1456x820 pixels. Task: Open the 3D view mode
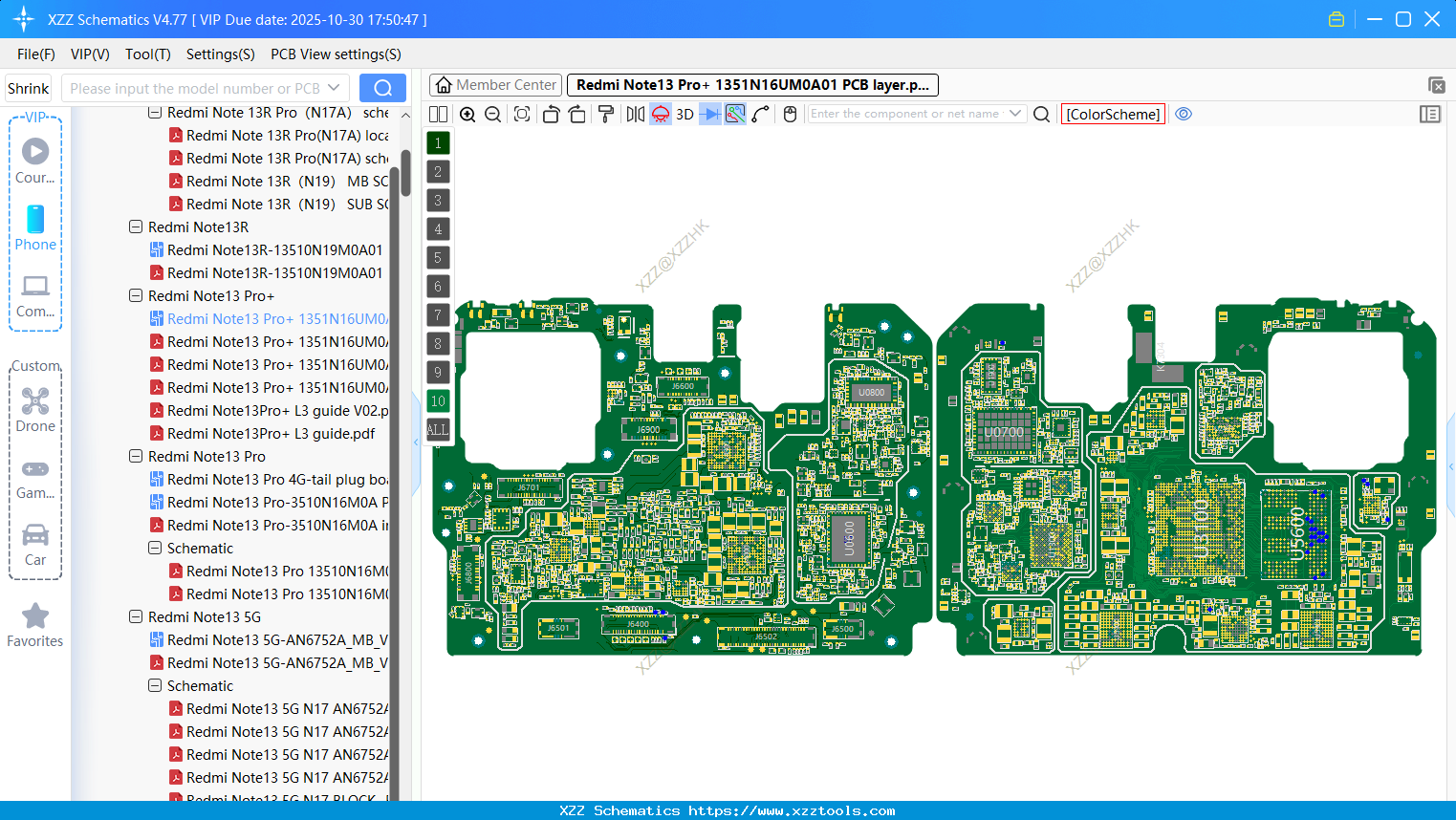click(x=685, y=114)
